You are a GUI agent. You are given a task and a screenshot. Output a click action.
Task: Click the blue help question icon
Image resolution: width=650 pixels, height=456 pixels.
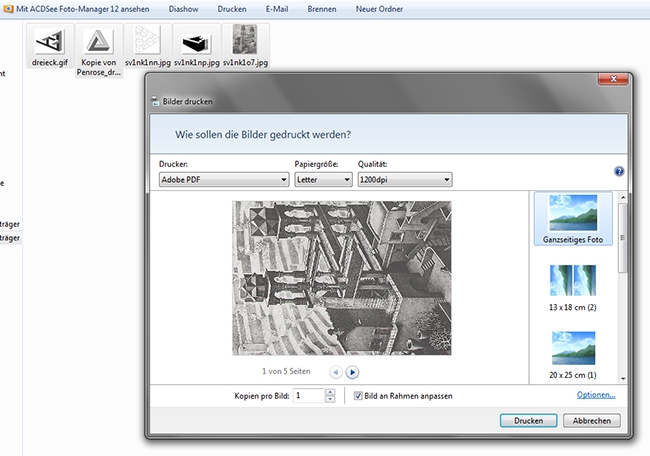click(x=619, y=171)
